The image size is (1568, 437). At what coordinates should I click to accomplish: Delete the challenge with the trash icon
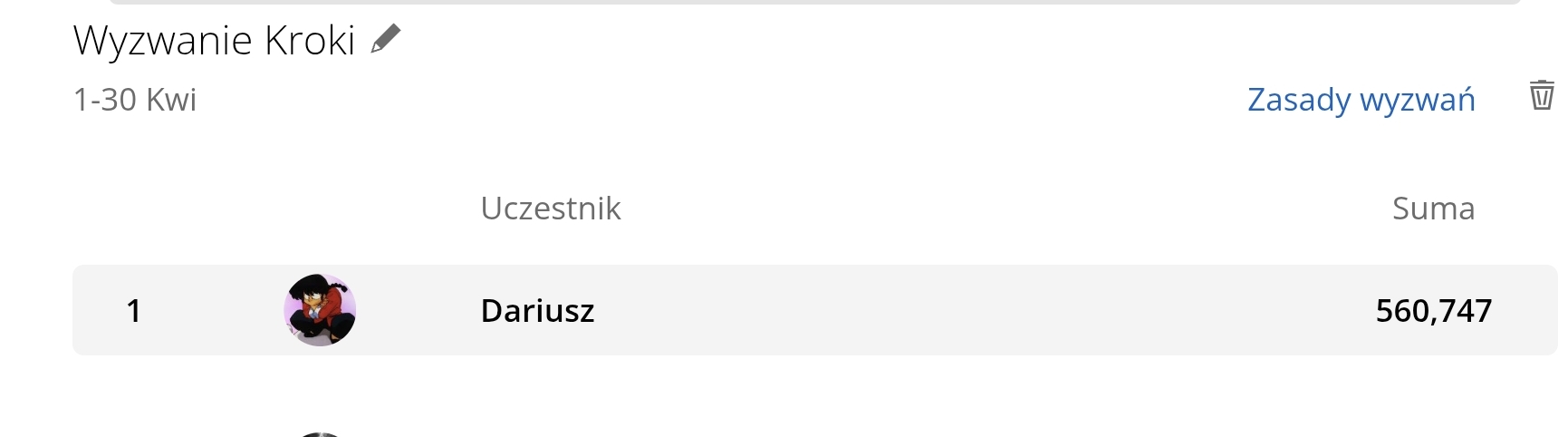[x=1542, y=95]
